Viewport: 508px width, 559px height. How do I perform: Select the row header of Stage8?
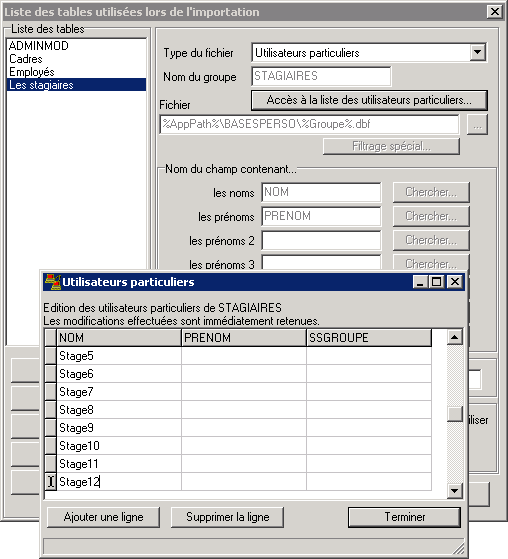point(51,410)
